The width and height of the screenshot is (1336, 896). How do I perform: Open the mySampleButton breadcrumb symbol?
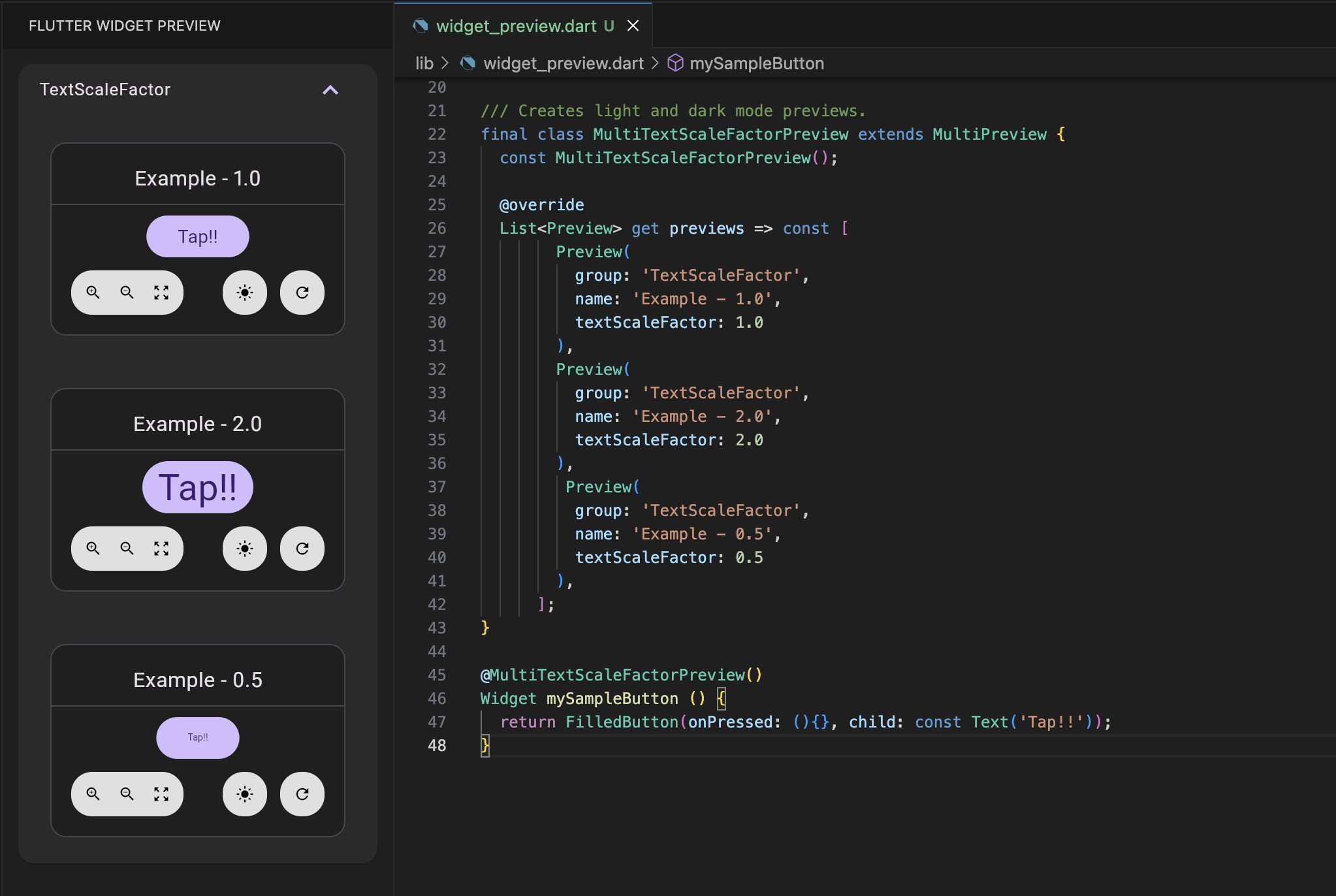pos(756,63)
